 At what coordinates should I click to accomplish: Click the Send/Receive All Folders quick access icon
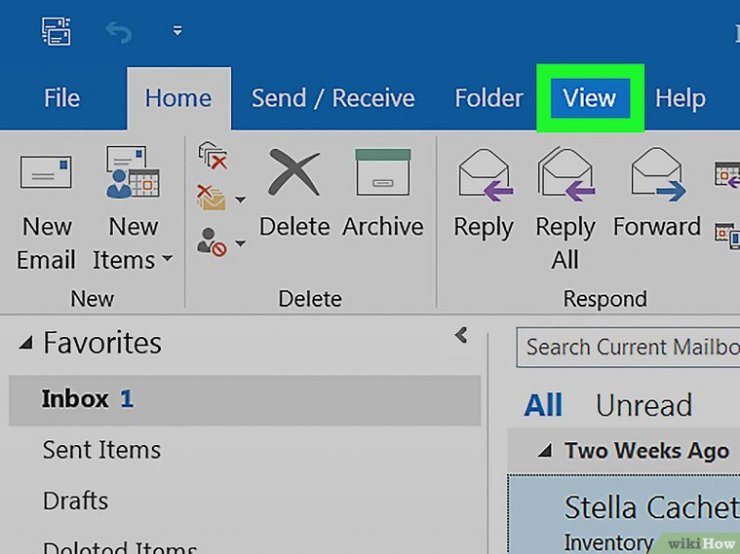coord(56,31)
